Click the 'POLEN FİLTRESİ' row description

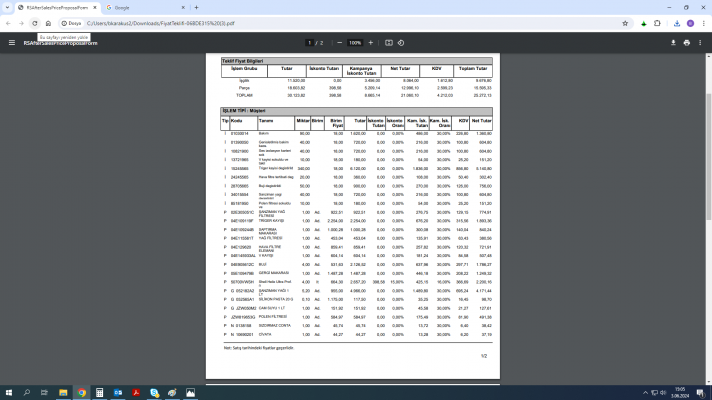273,316
